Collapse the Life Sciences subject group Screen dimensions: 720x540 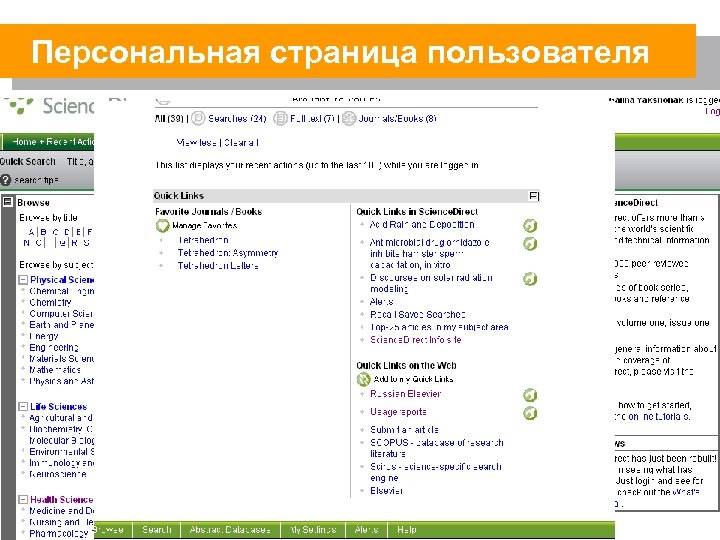point(23,406)
